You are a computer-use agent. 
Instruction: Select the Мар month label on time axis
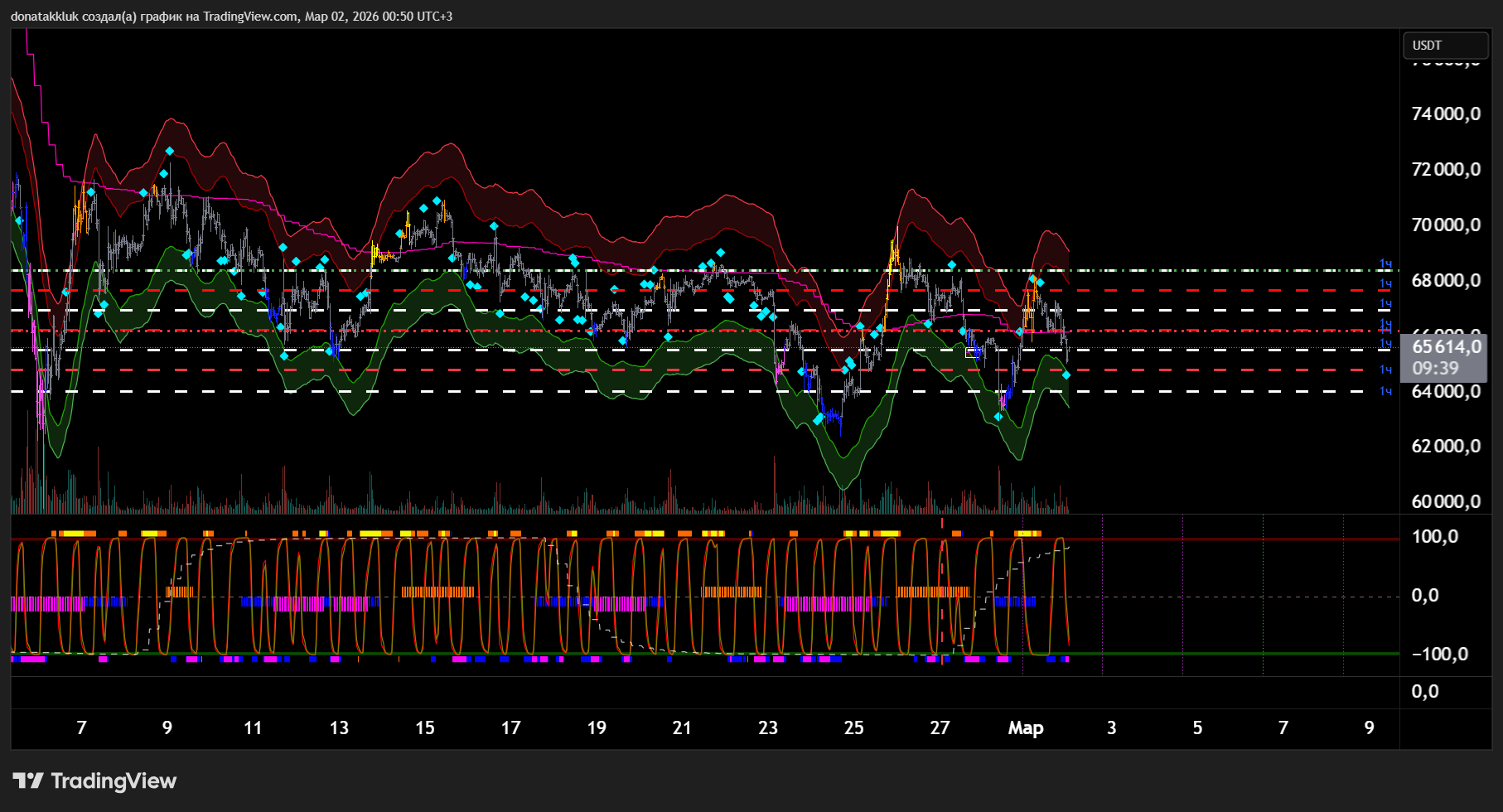point(1025,728)
